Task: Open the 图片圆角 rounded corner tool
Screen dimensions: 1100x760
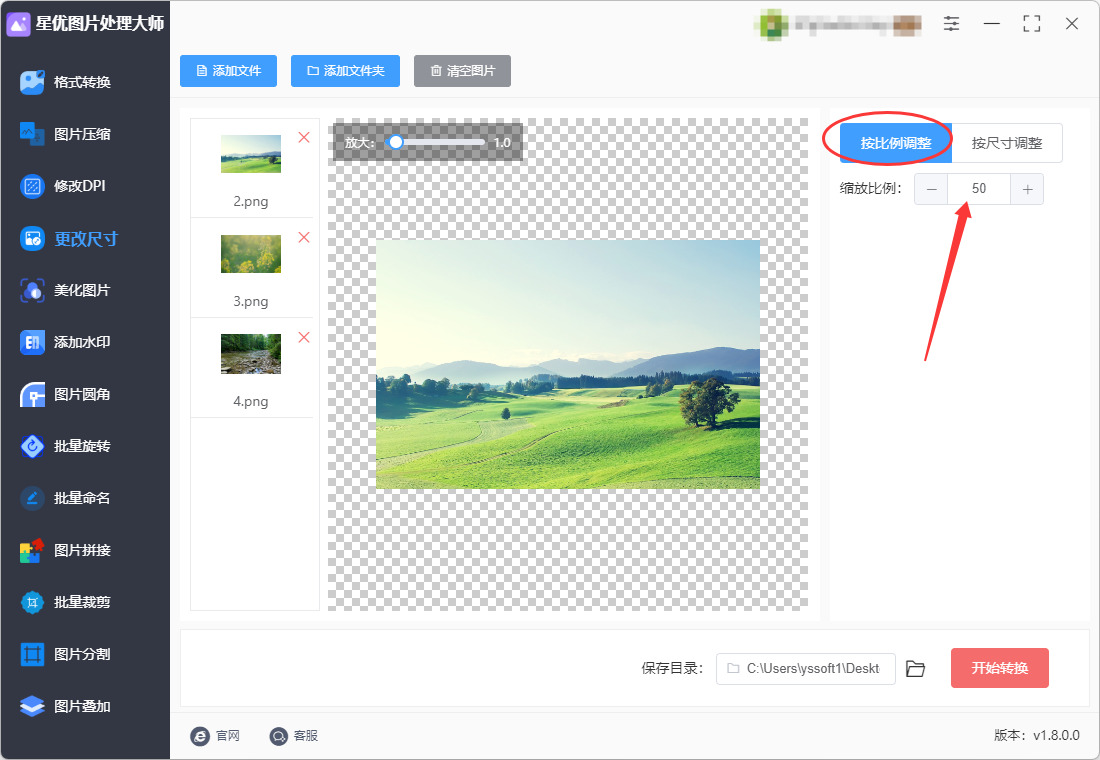Action: [82, 394]
